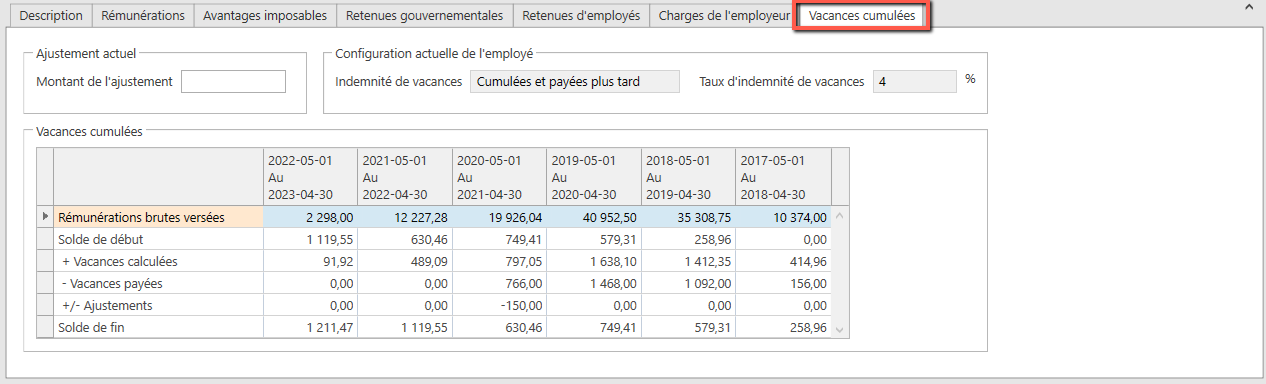Click paid vacation cell 766,00
This screenshot has height=384, width=1266.
(x=499, y=283)
